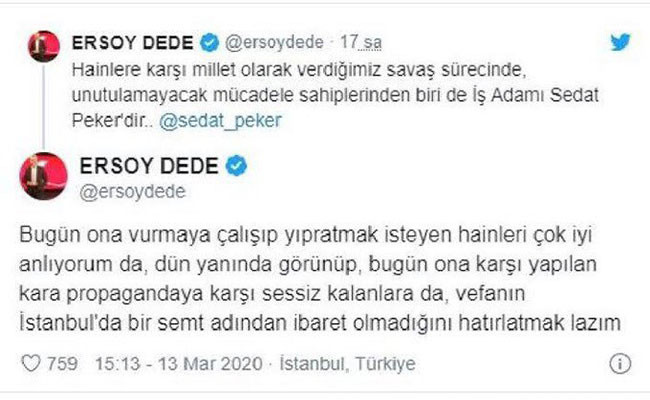Click verified badge beside the large ERSOY DEDE name

[237, 166]
